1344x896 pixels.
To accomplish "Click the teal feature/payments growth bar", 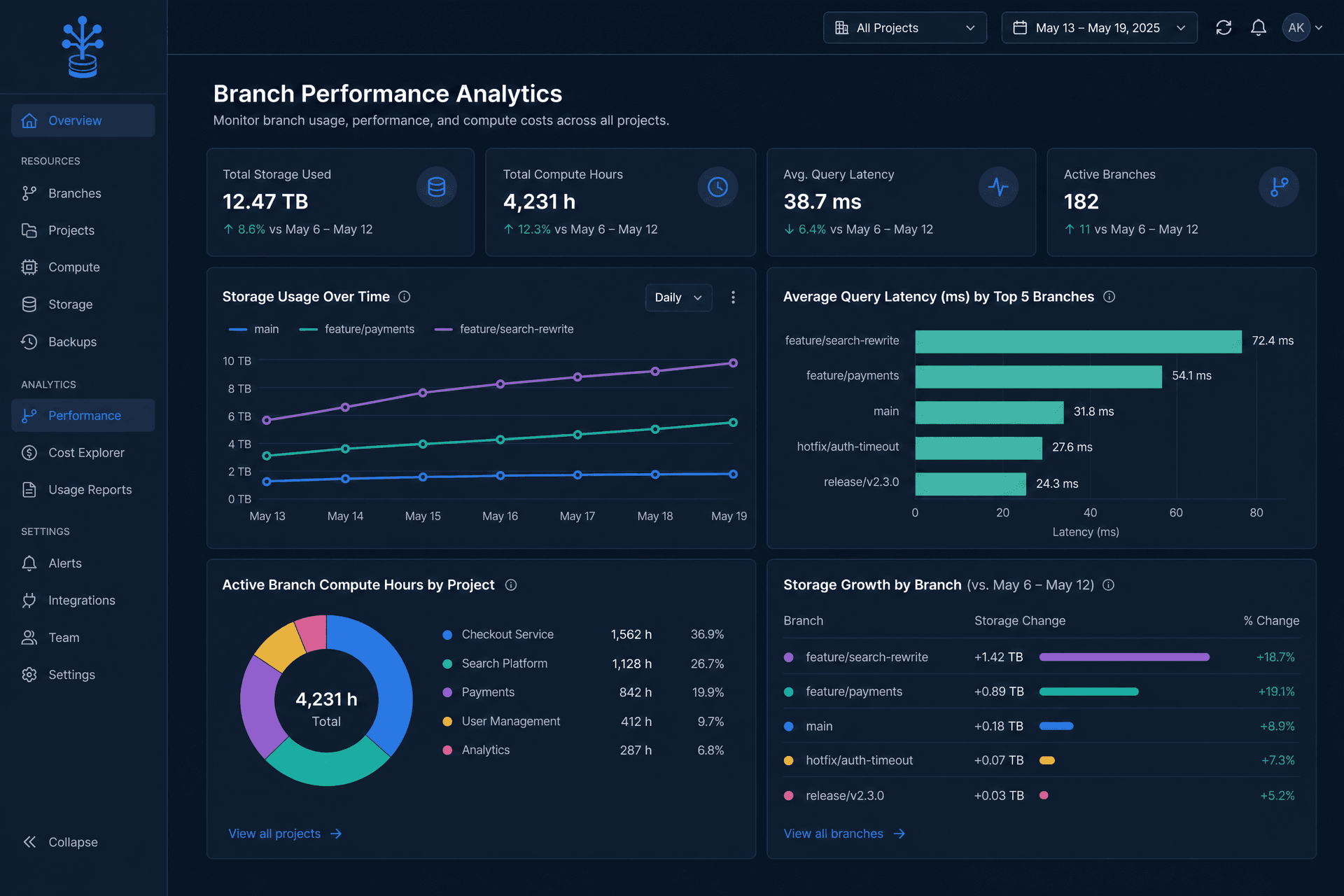I will (x=1088, y=692).
